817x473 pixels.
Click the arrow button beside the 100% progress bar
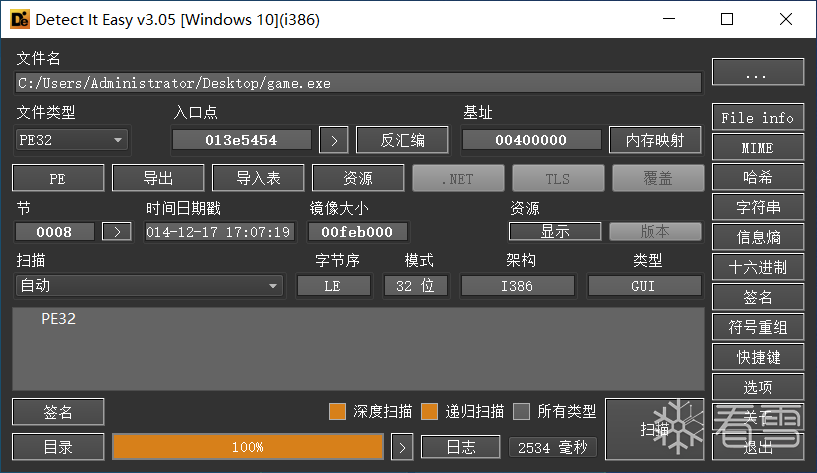pyautogui.click(x=402, y=447)
